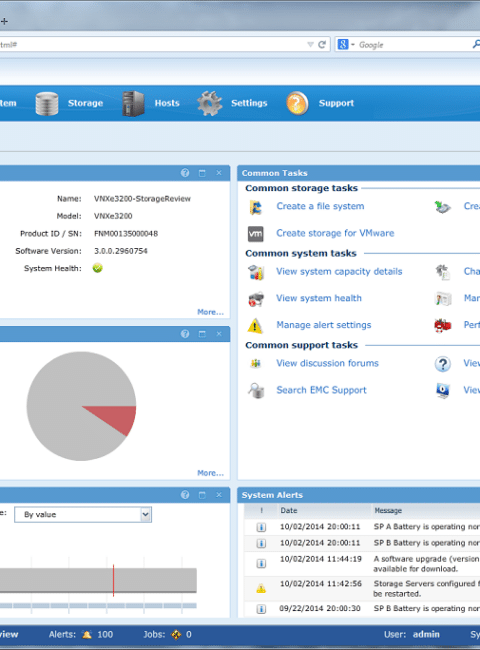The height and width of the screenshot is (650, 480).
Task: Click red icon beside the Perf link
Action: click(x=443, y=325)
